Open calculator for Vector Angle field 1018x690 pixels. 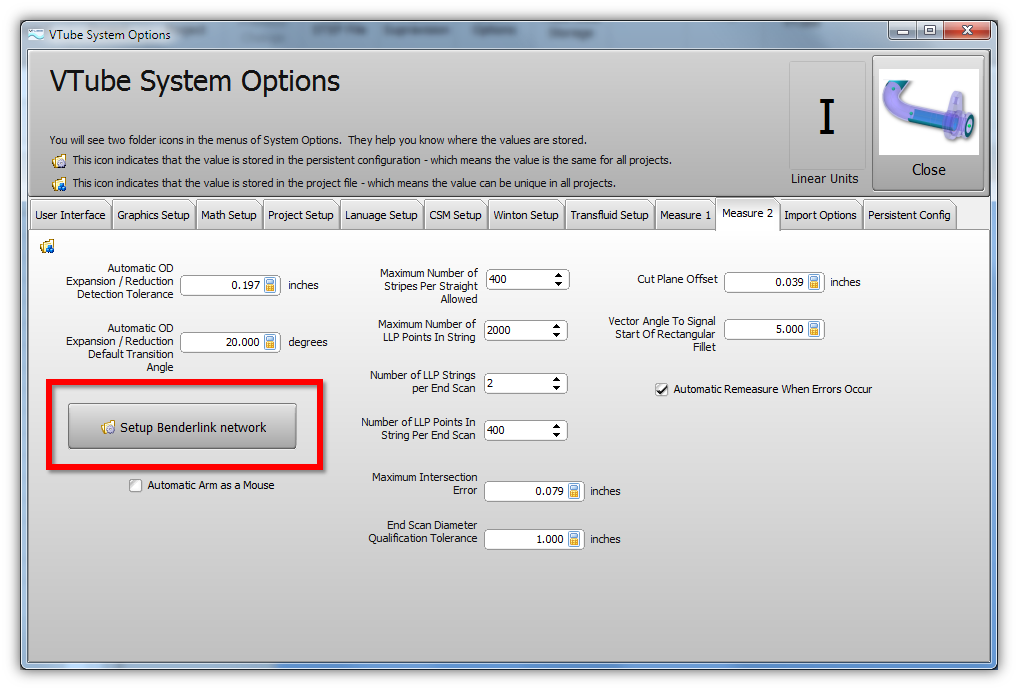813,329
